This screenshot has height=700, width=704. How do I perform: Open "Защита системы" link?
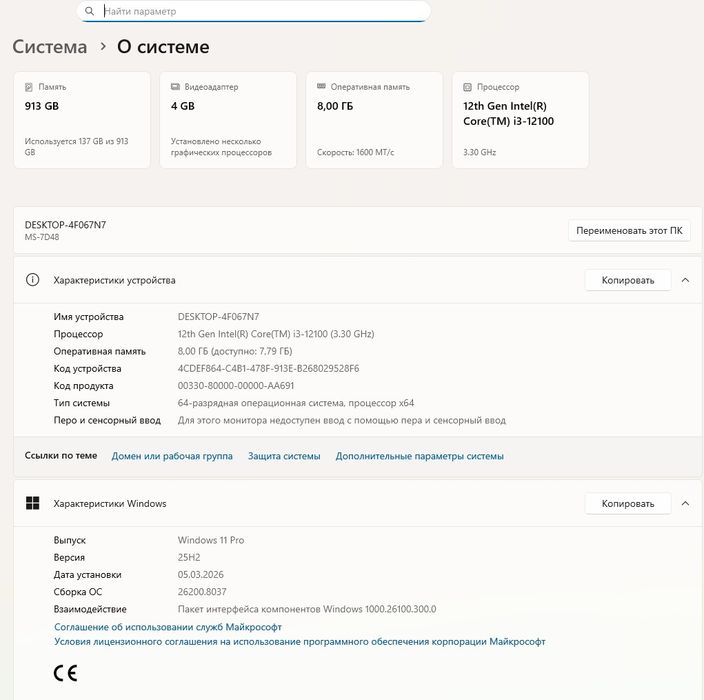pos(284,456)
